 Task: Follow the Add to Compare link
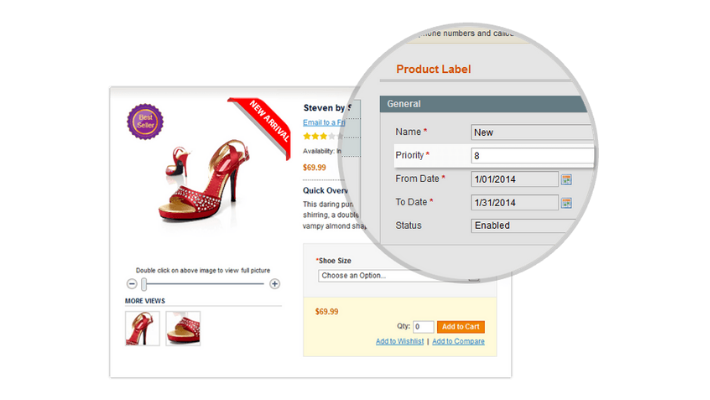(458, 342)
